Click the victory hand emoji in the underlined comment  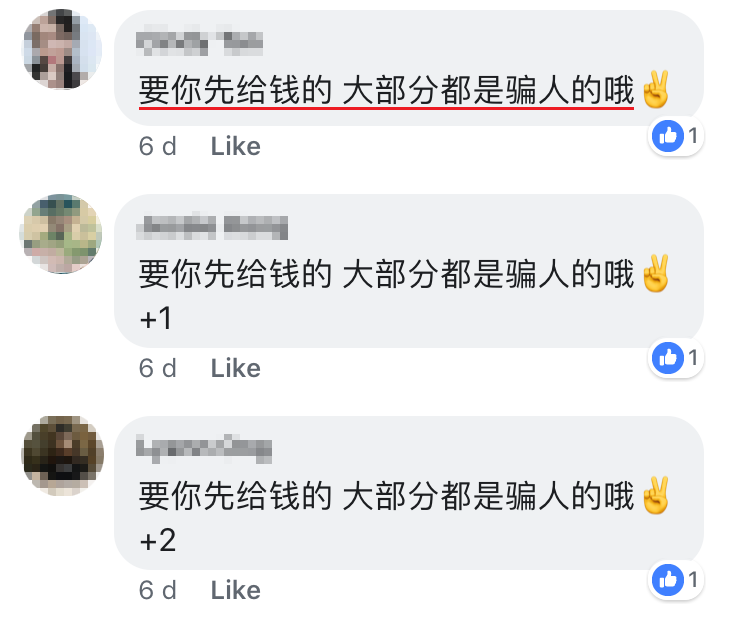tap(656, 90)
